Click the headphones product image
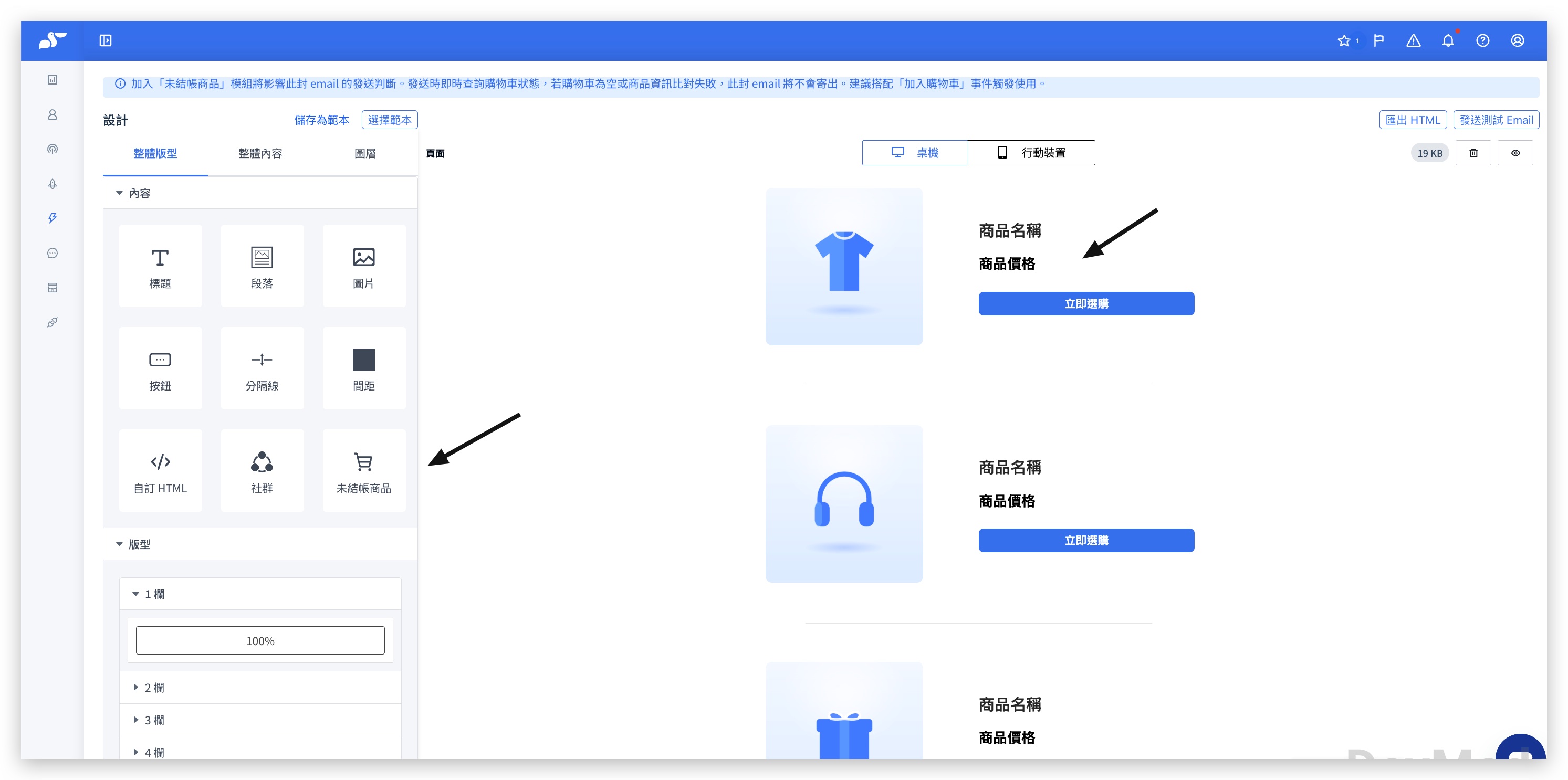Viewport: 1568px width, 780px height. tap(844, 504)
